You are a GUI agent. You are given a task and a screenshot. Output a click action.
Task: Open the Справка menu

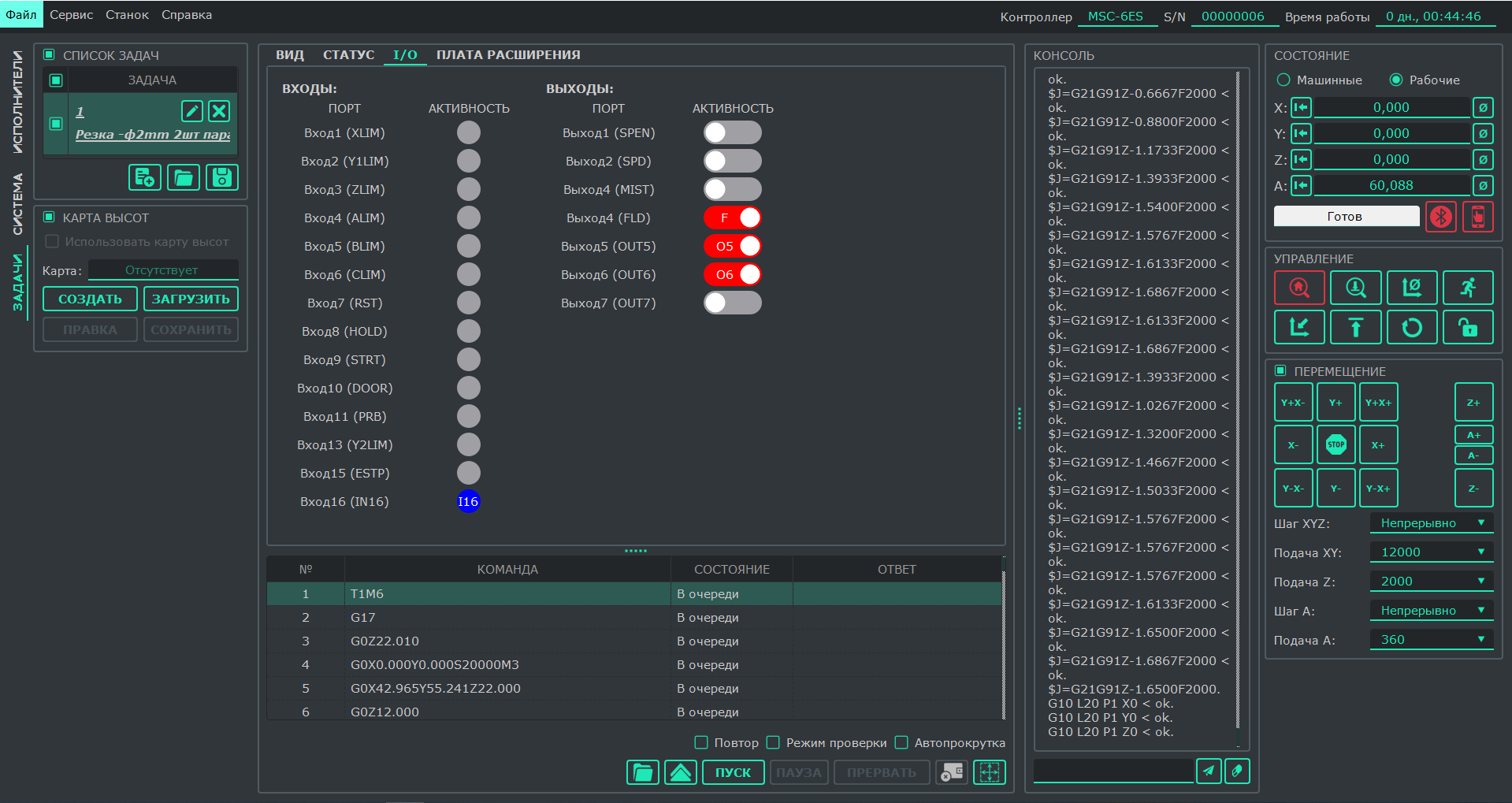click(x=187, y=15)
